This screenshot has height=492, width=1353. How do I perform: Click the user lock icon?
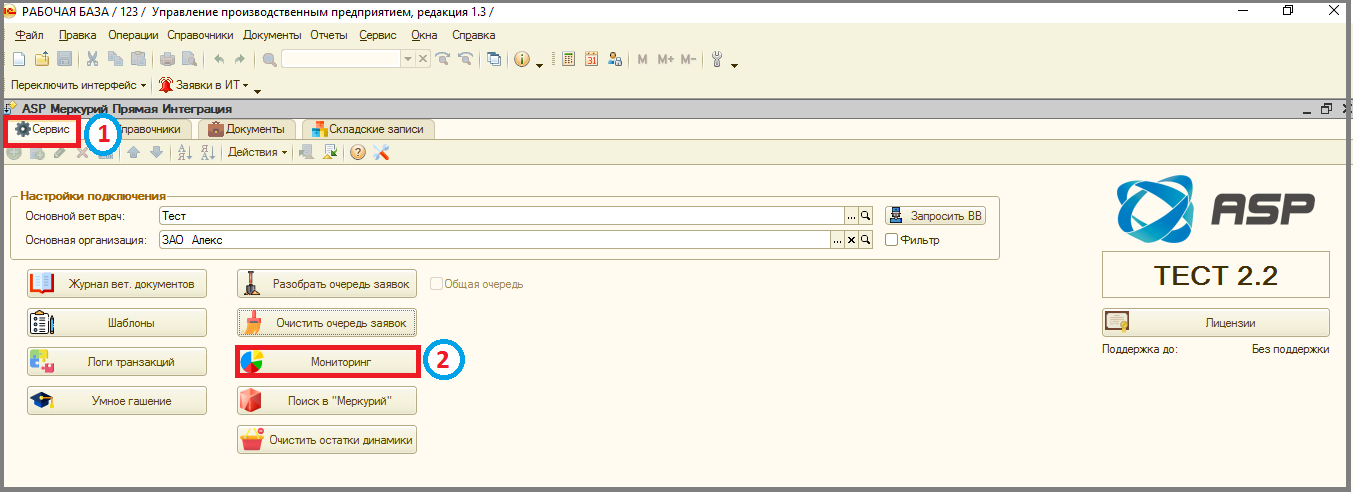point(615,59)
